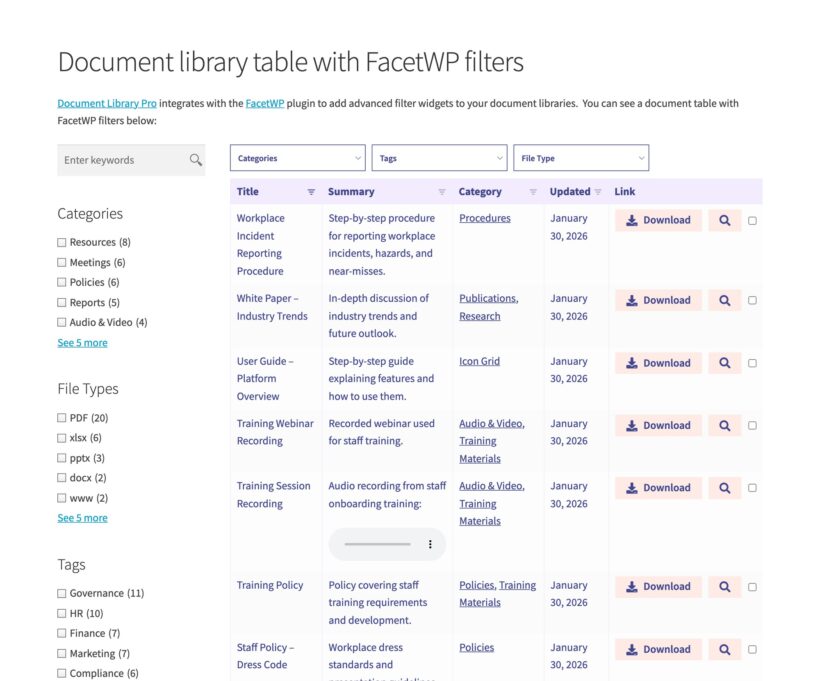Image resolution: width=820 pixels, height=681 pixels.
Task: Click the Link column header
Action: (624, 191)
